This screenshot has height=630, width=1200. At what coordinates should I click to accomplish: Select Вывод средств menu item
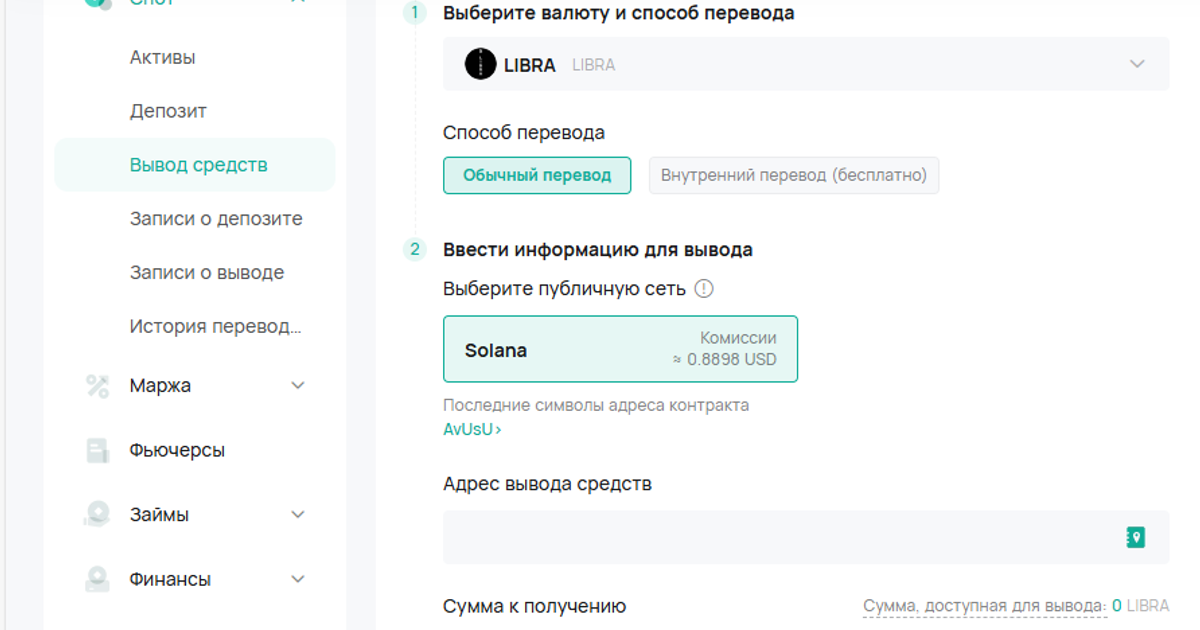pos(195,165)
